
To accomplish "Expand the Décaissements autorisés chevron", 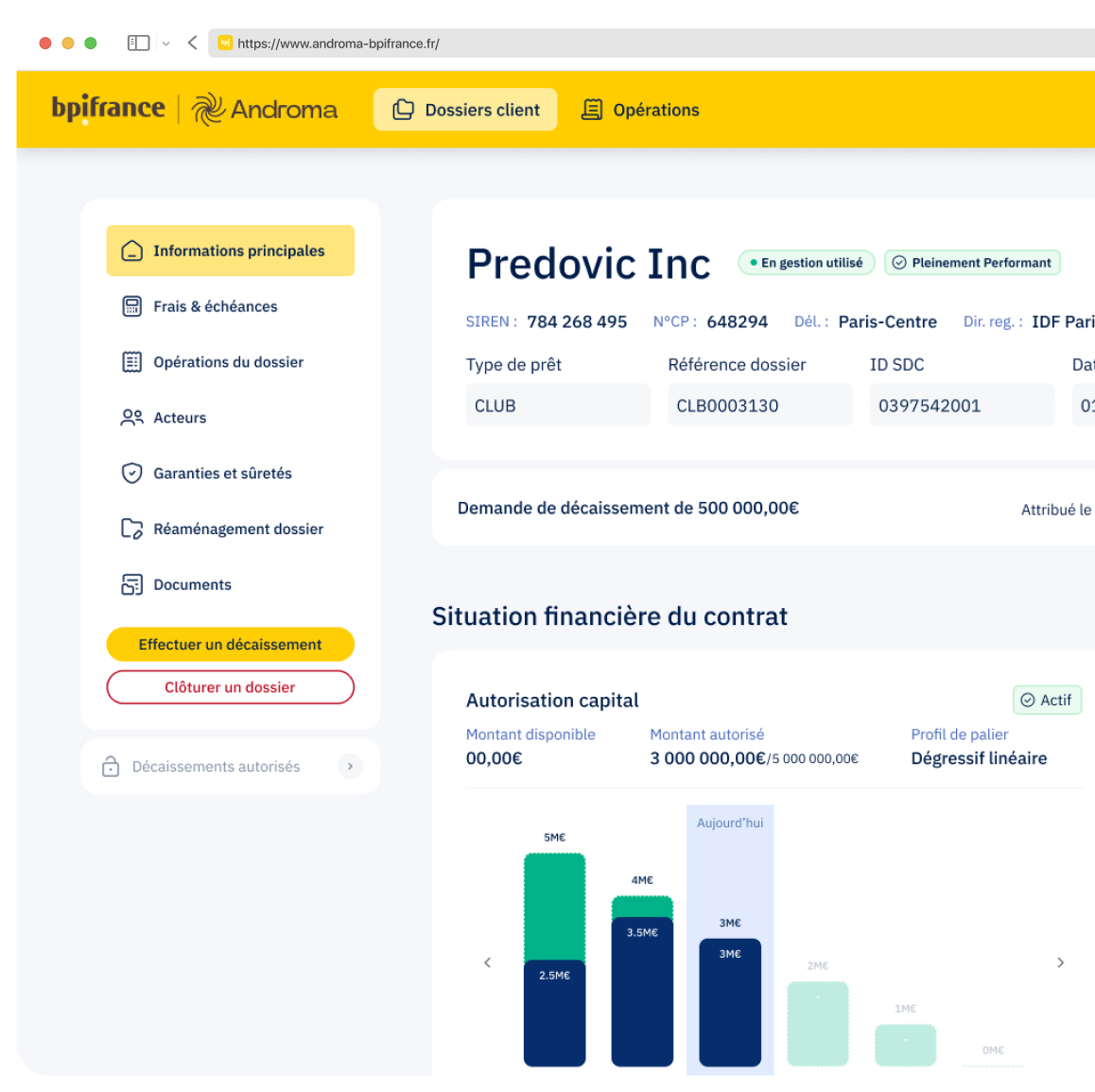I will (x=350, y=767).
